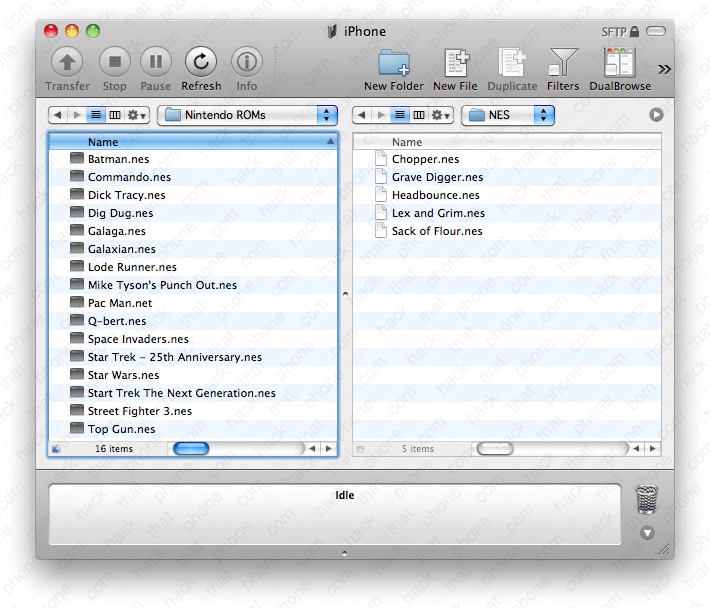Create a New File
Viewport: 710px width, 608px height.
455,64
